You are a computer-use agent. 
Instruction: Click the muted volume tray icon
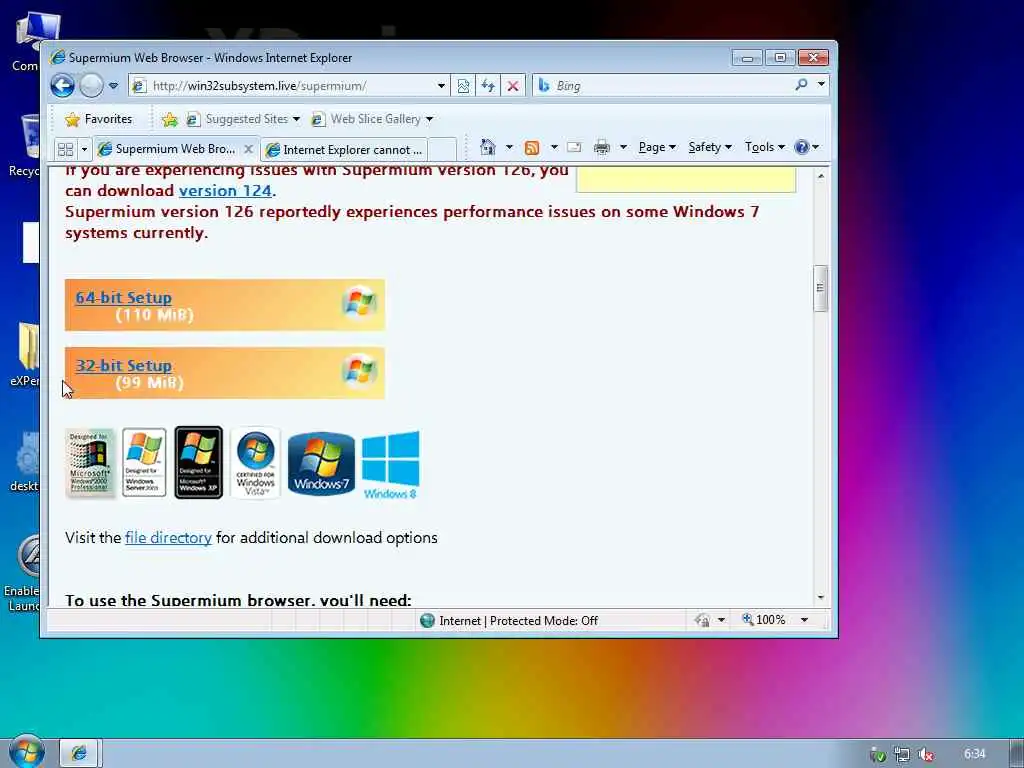click(x=925, y=755)
